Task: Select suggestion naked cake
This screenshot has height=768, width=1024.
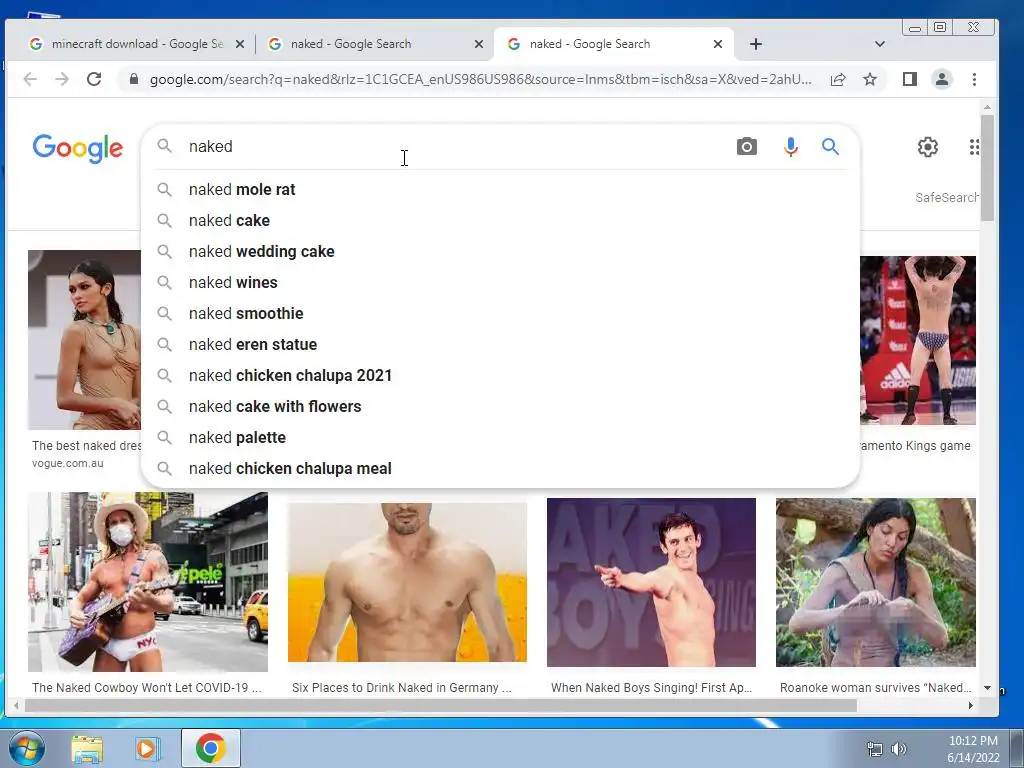Action: click(500, 221)
